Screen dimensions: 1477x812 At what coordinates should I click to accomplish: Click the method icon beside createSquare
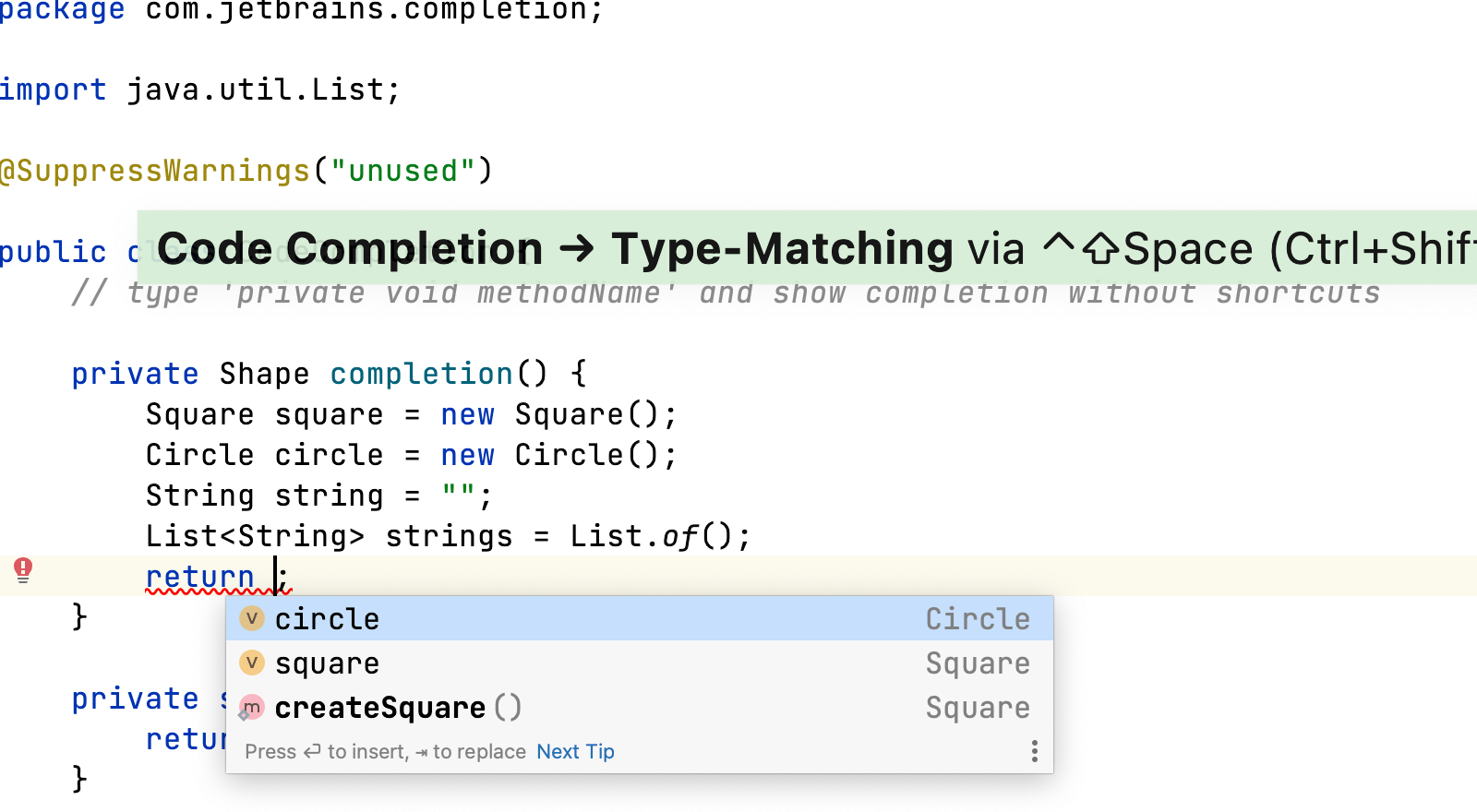[x=251, y=708]
